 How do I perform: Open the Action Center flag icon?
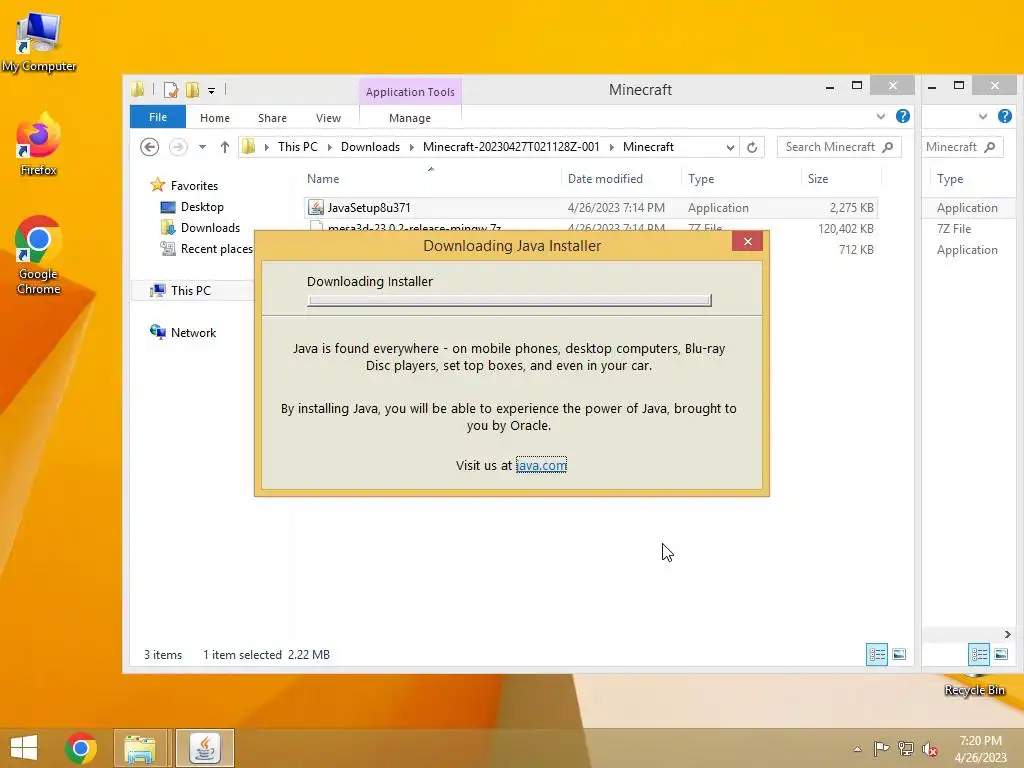click(882, 749)
